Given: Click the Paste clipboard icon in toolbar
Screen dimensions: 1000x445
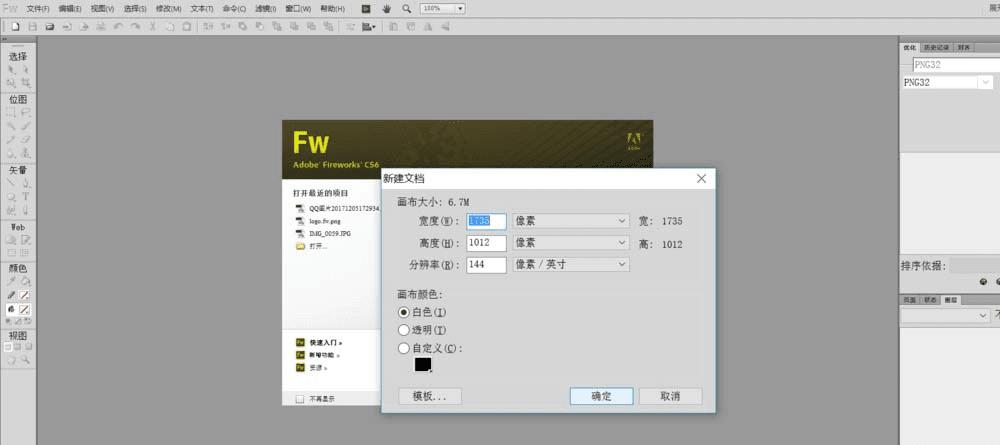Looking at the screenshot, I should [186, 27].
